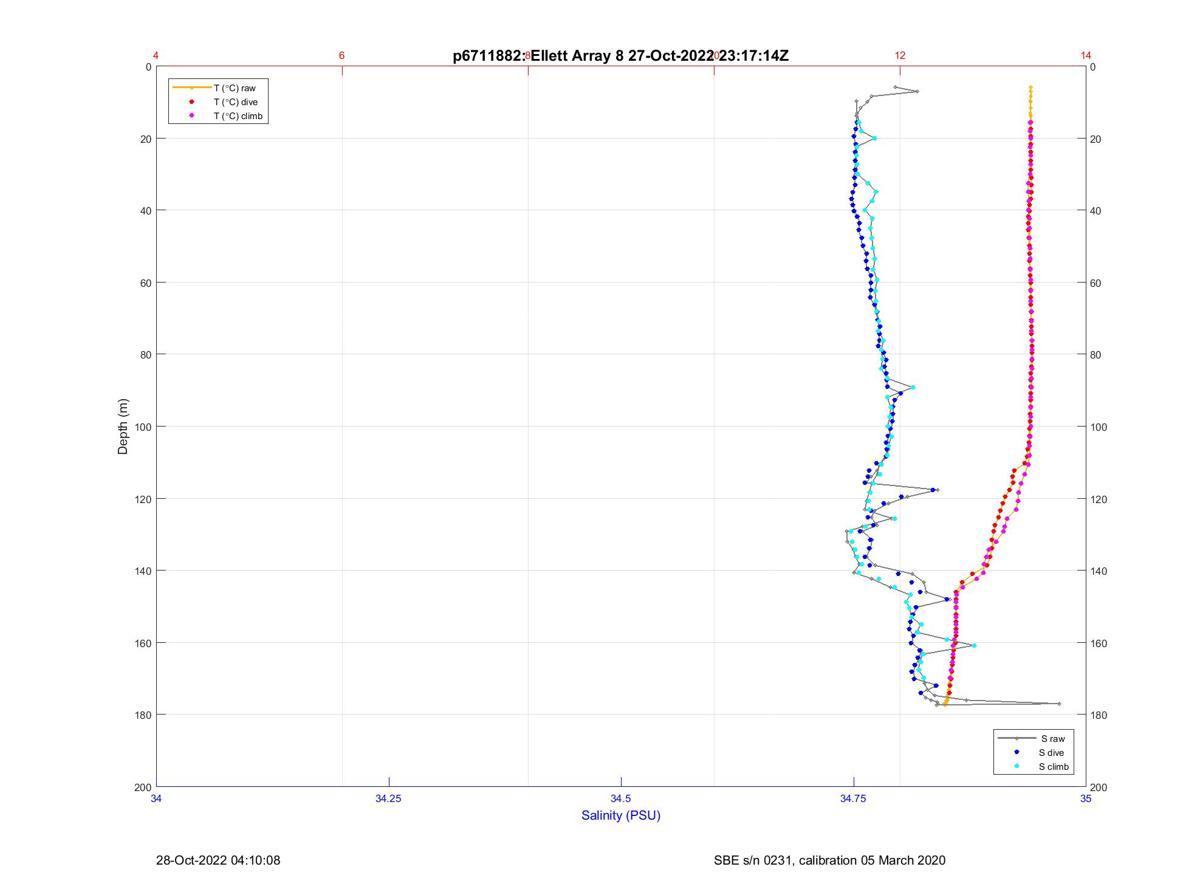Click the 'Salinity (PSU)' axis label
The image size is (1200, 885).
pos(621,815)
